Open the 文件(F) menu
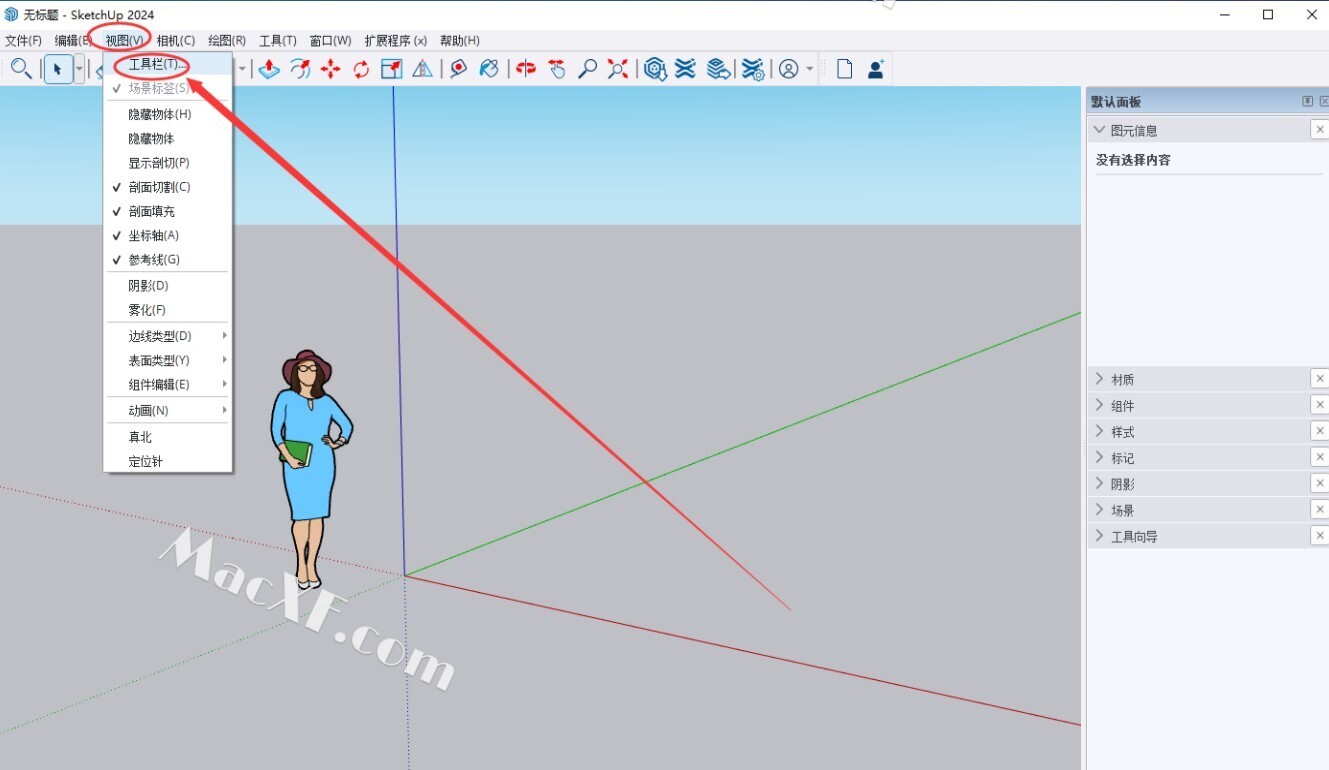Viewport: 1329px width, 770px height. (x=23, y=41)
